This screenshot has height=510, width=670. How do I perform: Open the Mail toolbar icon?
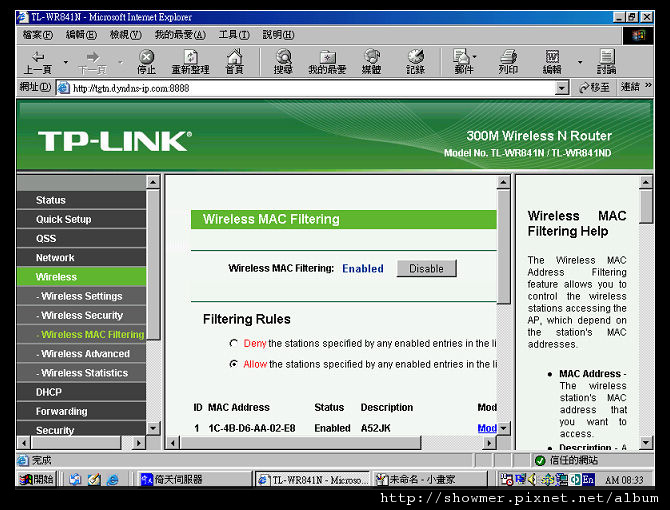tap(462, 62)
